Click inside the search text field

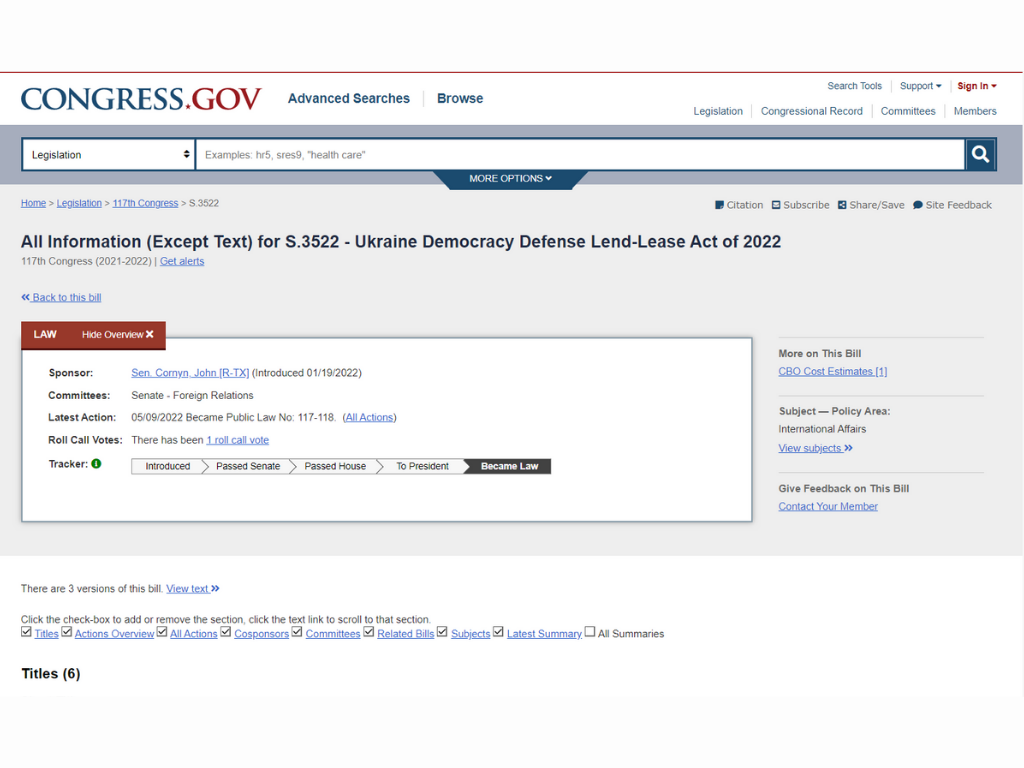580,155
